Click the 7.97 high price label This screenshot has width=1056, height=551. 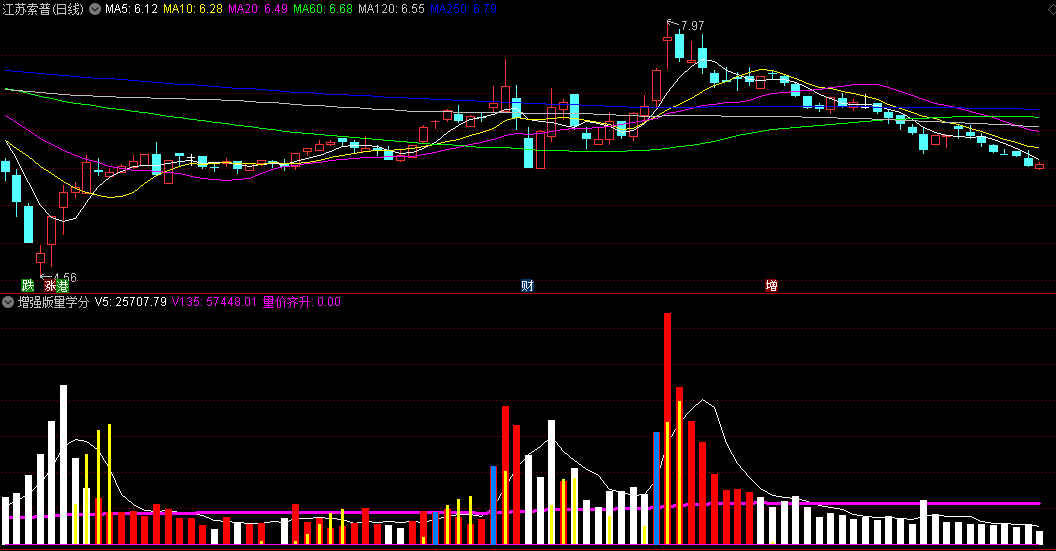click(692, 26)
